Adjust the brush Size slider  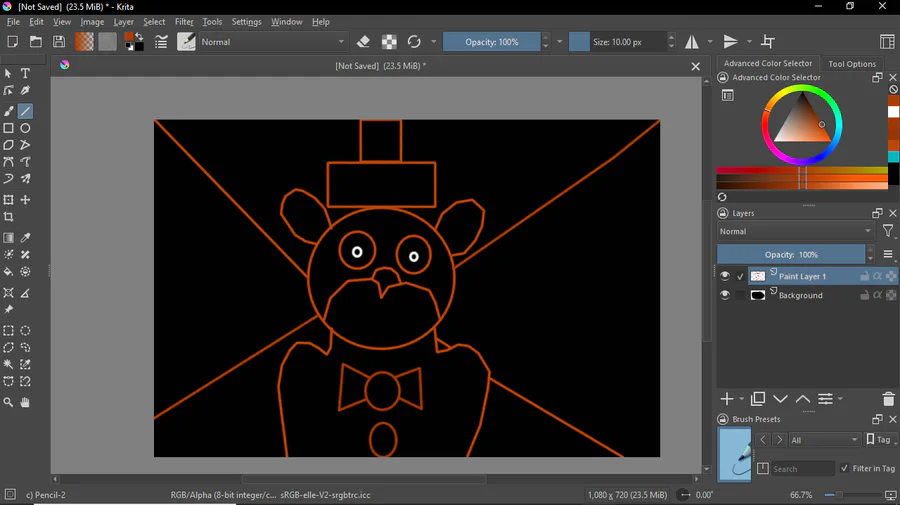click(x=618, y=42)
